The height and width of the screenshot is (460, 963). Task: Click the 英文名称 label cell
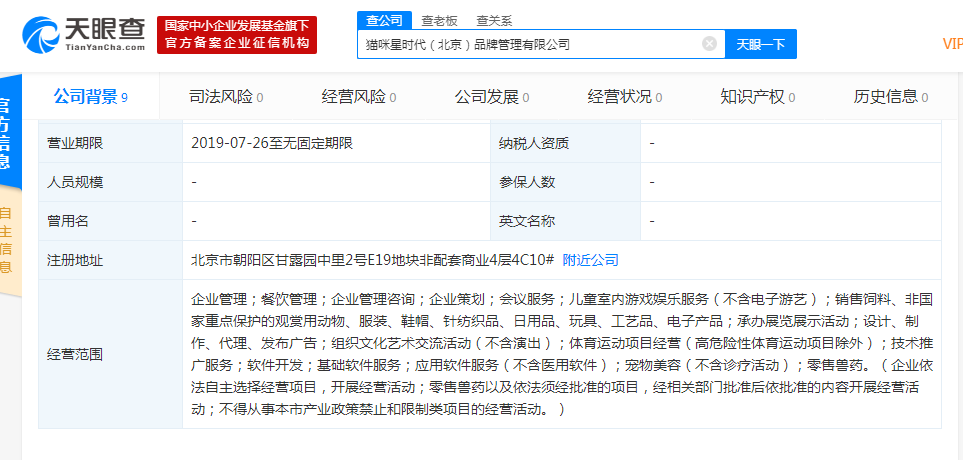click(565, 221)
